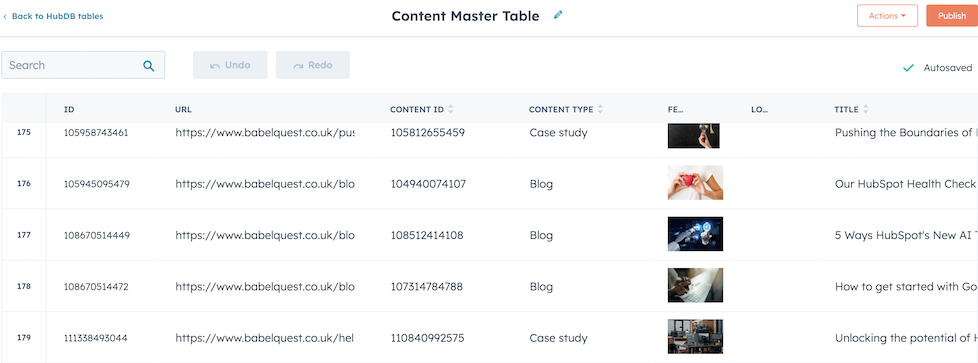
Task: Click the TITLE column header
Action: point(846,109)
